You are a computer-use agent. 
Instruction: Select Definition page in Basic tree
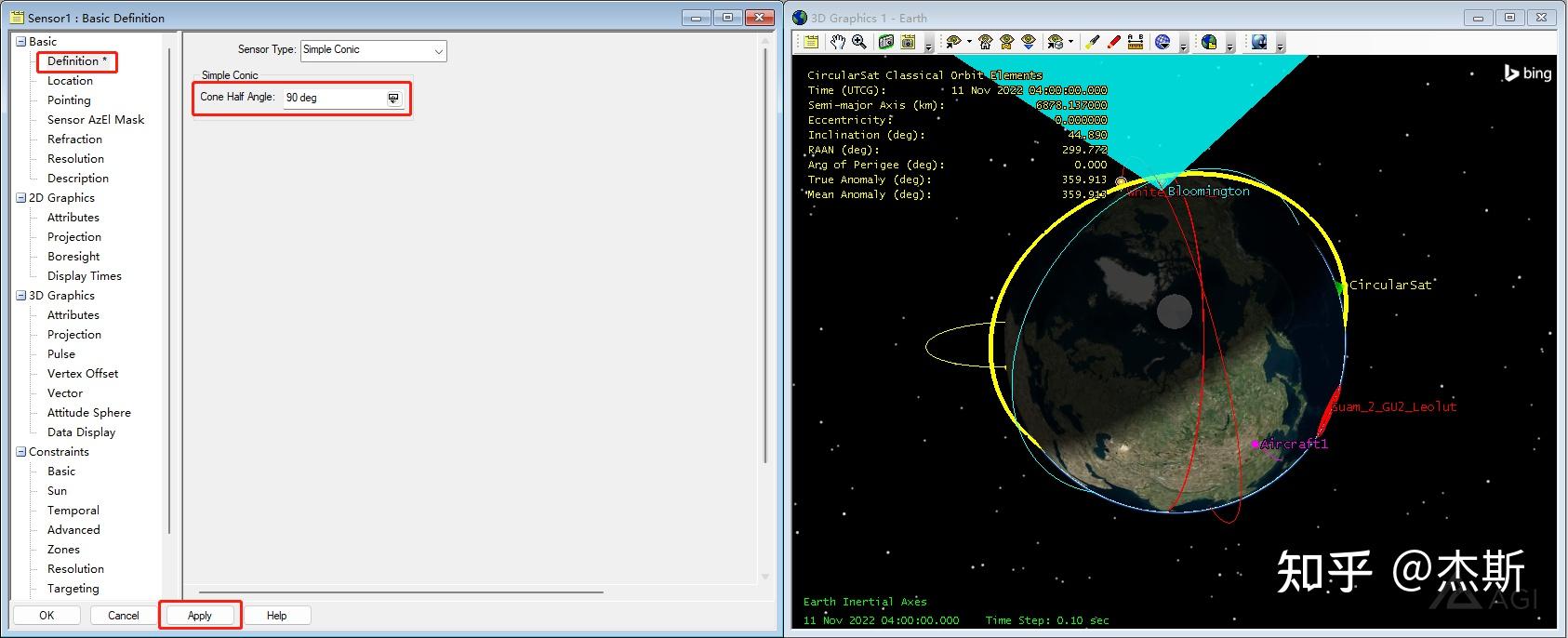tap(77, 61)
